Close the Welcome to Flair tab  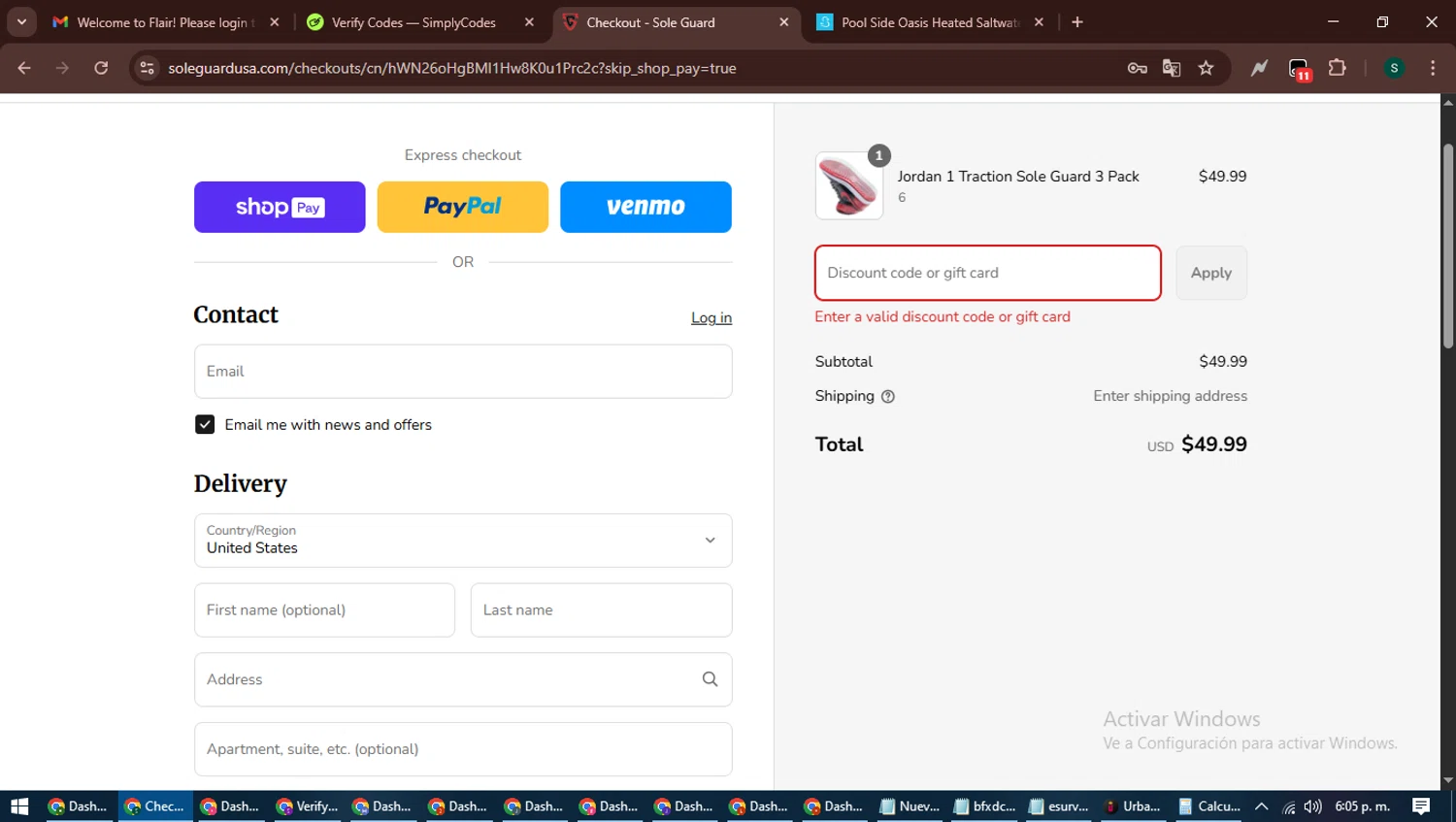click(x=275, y=21)
